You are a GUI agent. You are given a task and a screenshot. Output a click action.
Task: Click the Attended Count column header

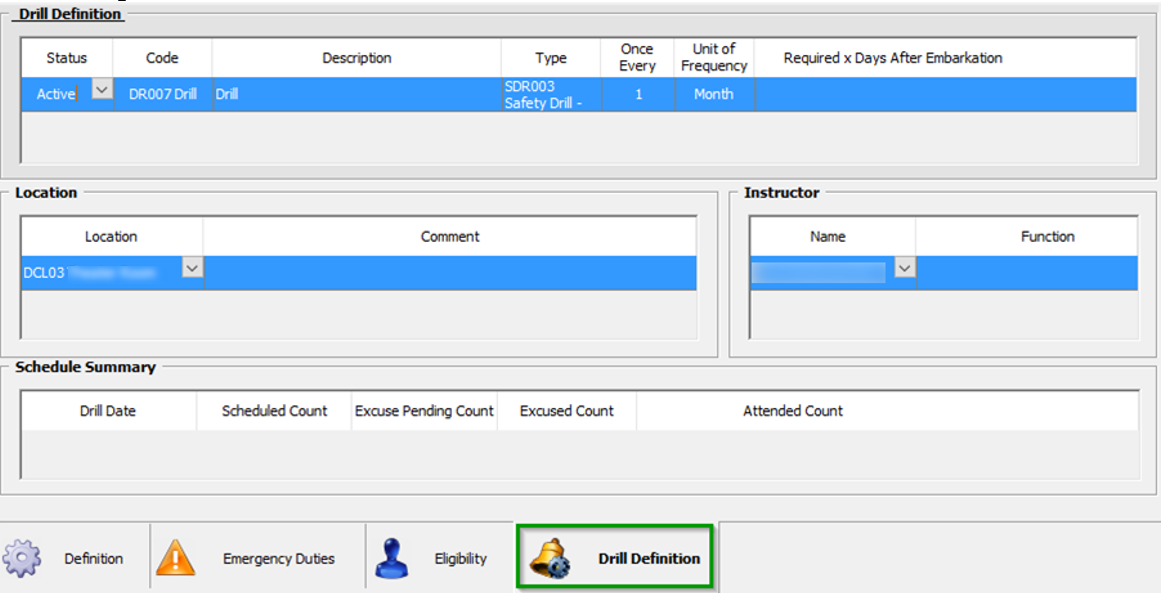[793, 410]
